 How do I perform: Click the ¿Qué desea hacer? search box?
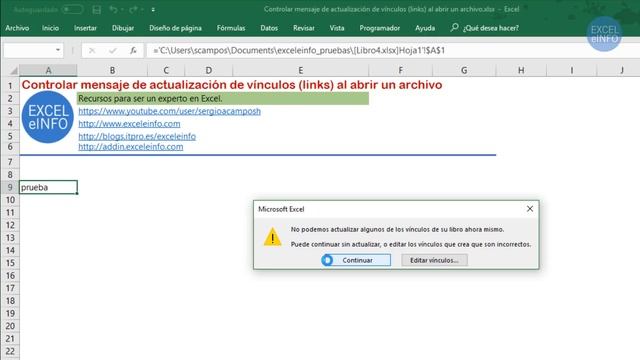point(491,28)
